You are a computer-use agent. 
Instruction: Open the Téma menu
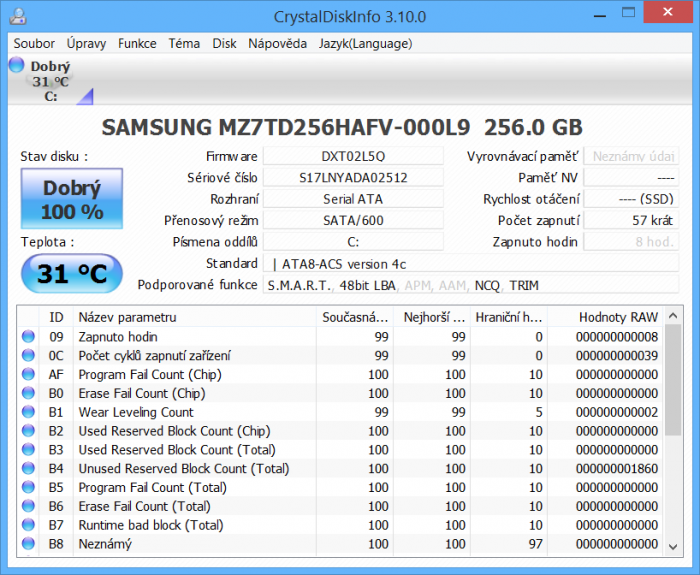184,43
